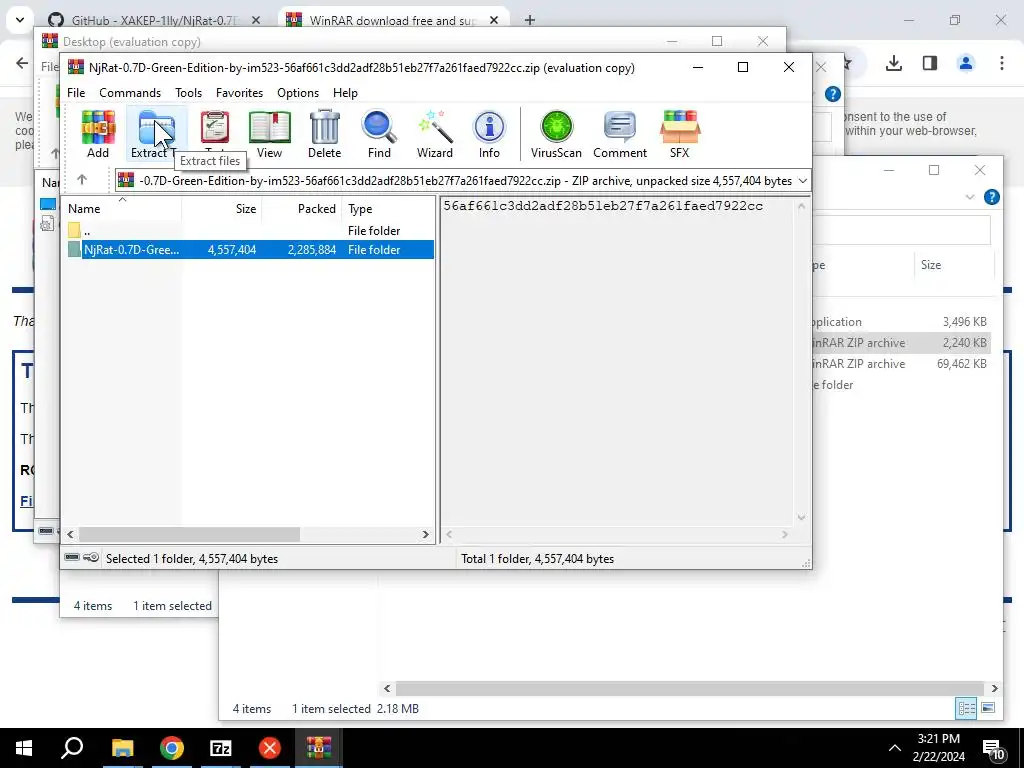Open Chrome side panel icon
Image resolution: width=1024 pixels, height=768 pixels.
(x=930, y=63)
